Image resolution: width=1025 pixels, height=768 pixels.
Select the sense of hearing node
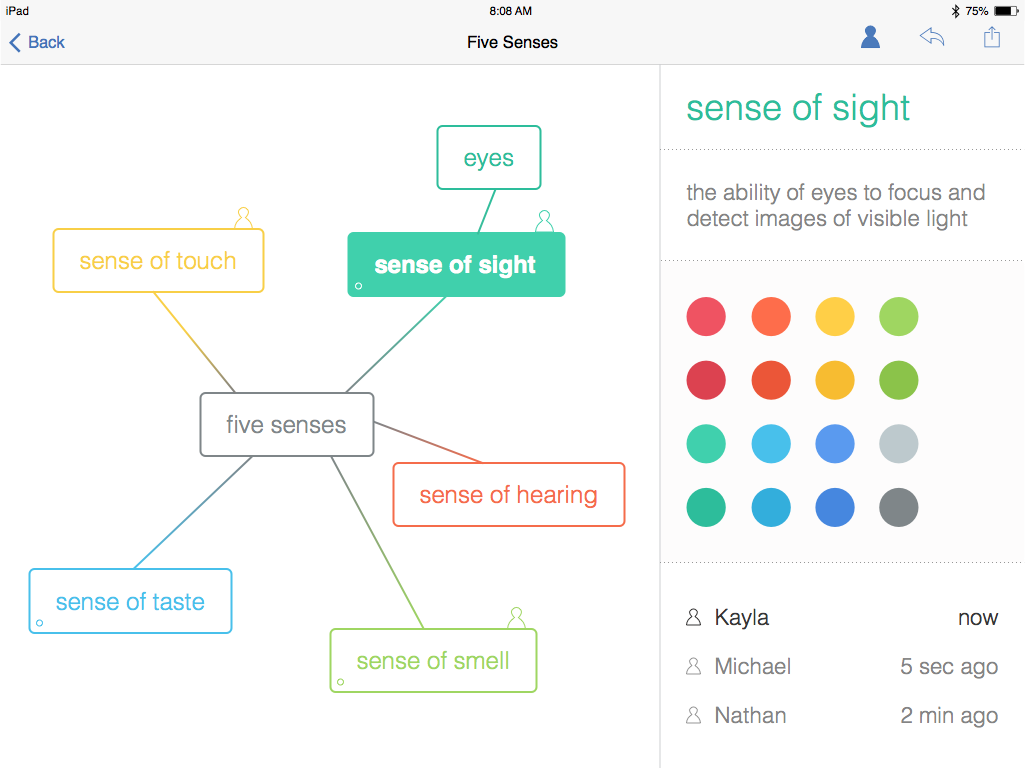509,494
